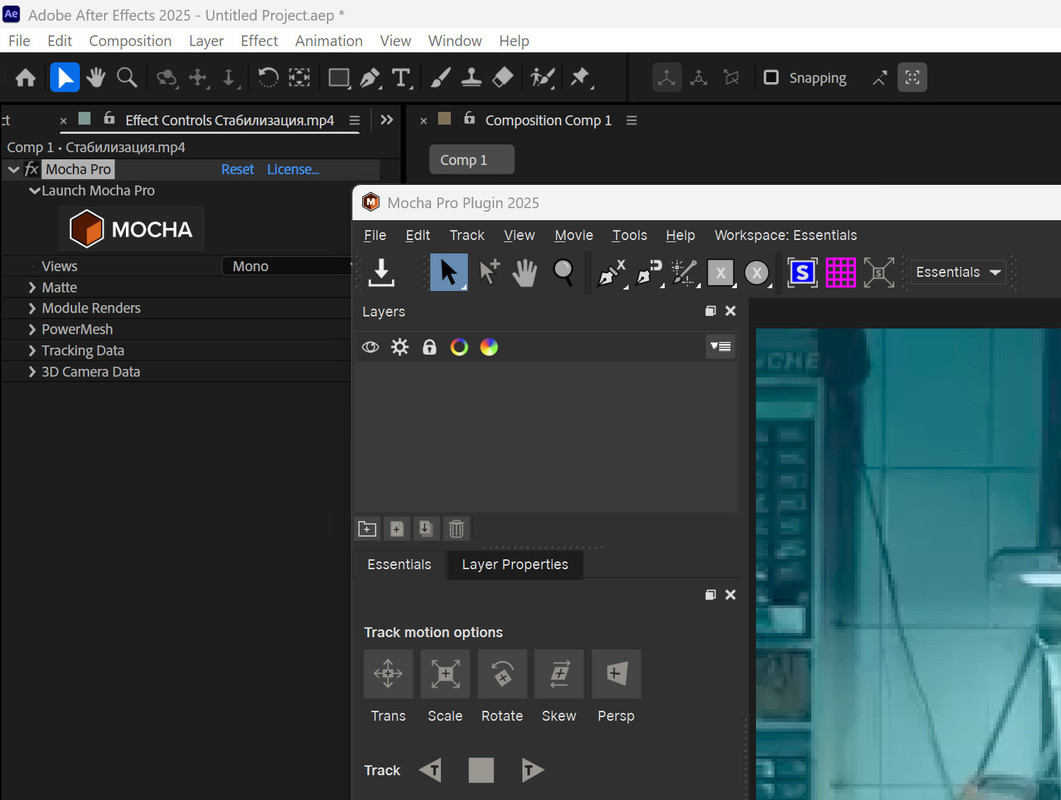
Task: Click the Stop tracking square button
Action: click(x=481, y=770)
